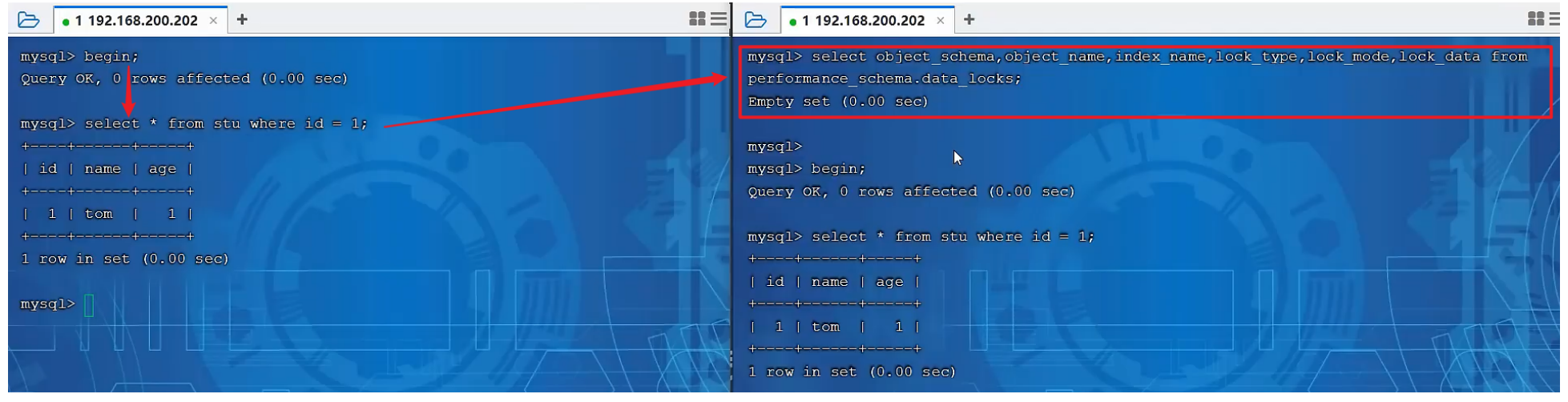
Task: Add a new tab in left pane
Action: 242,20
